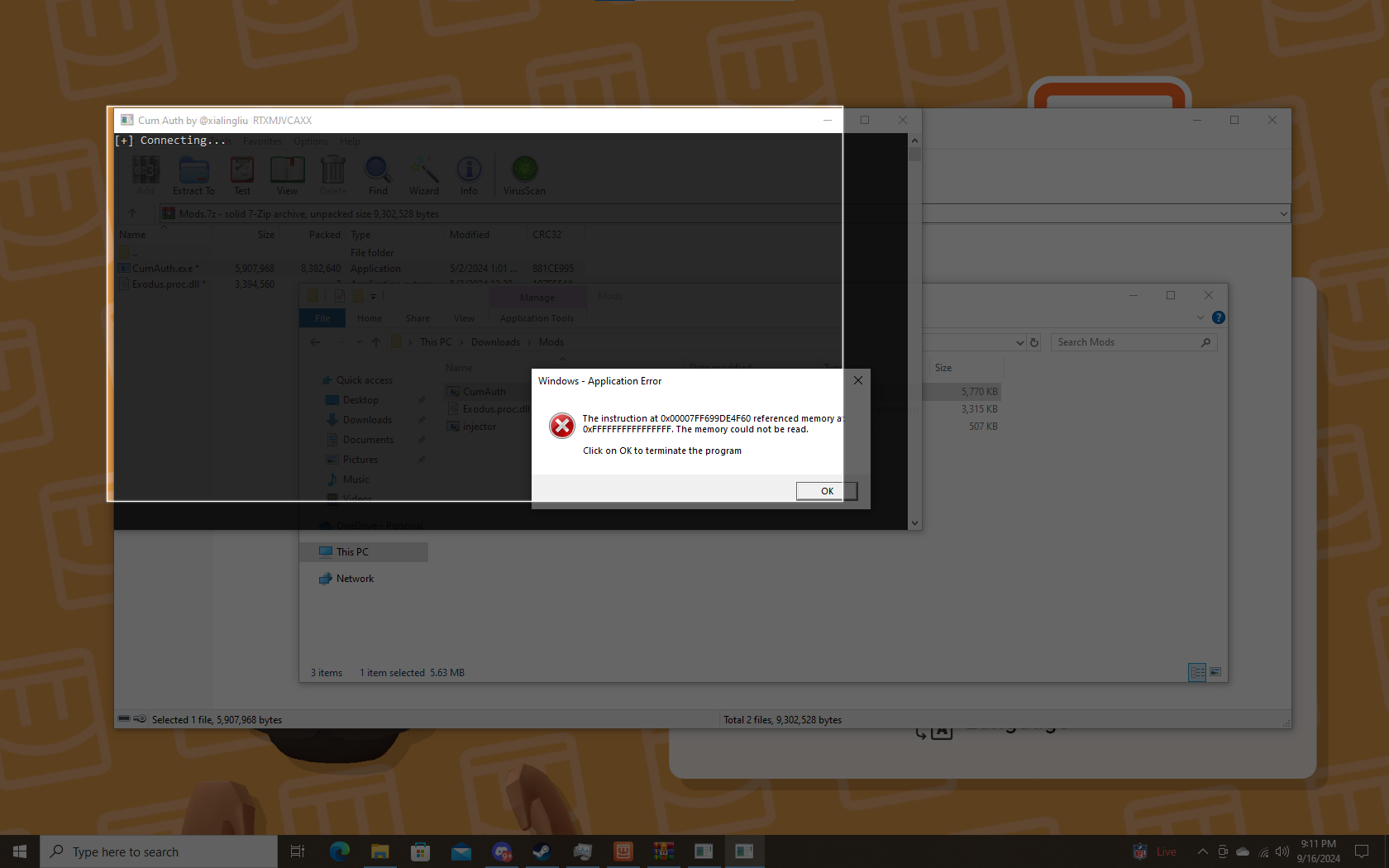This screenshot has height=868, width=1389.
Task: Open WinRAR address bar dropdown arrow
Action: point(1283,213)
